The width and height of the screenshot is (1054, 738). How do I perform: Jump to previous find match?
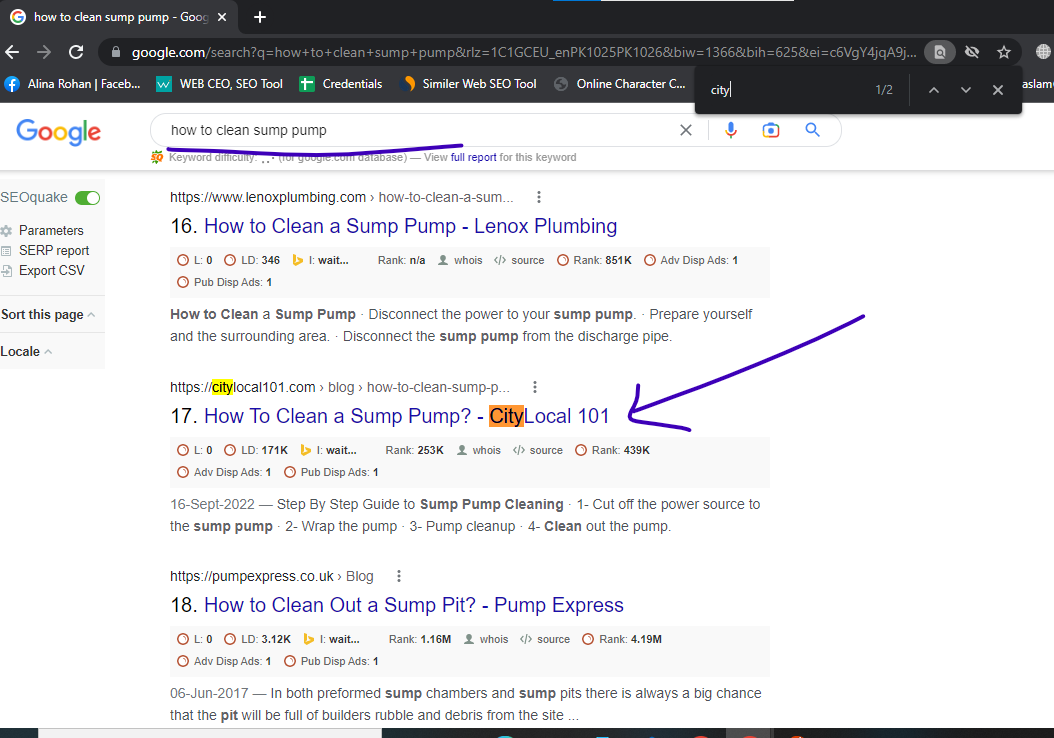(x=934, y=90)
